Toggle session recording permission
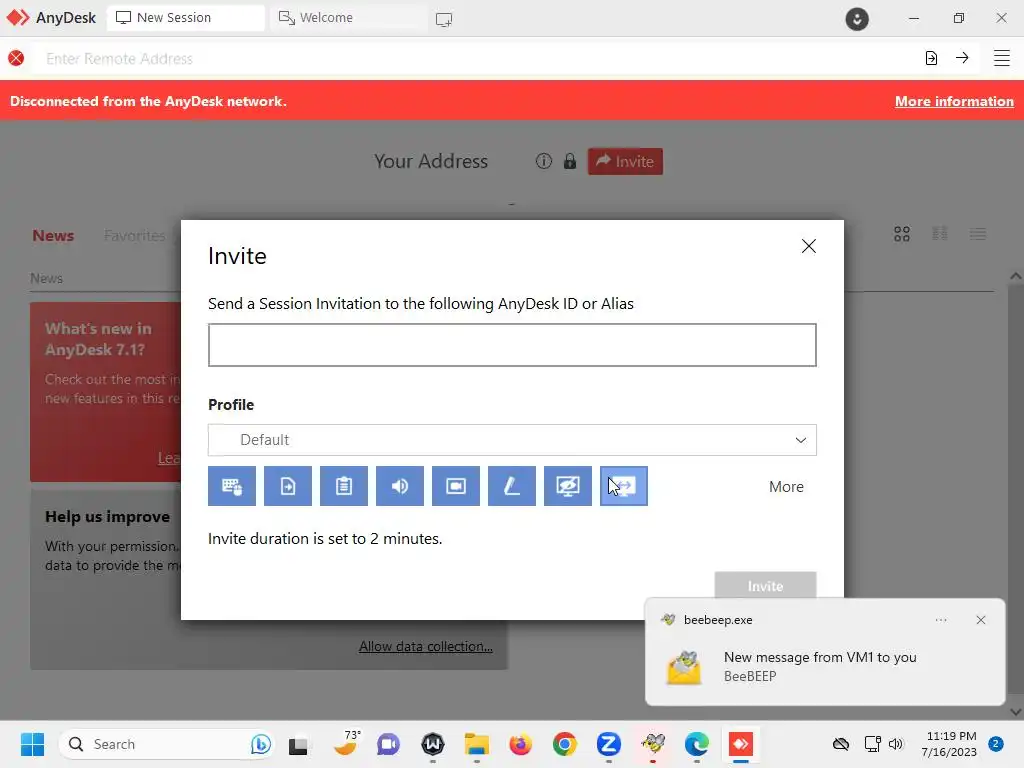This screenshot has width=1024, height=768. pyautogui.click(x=456, y=486)
